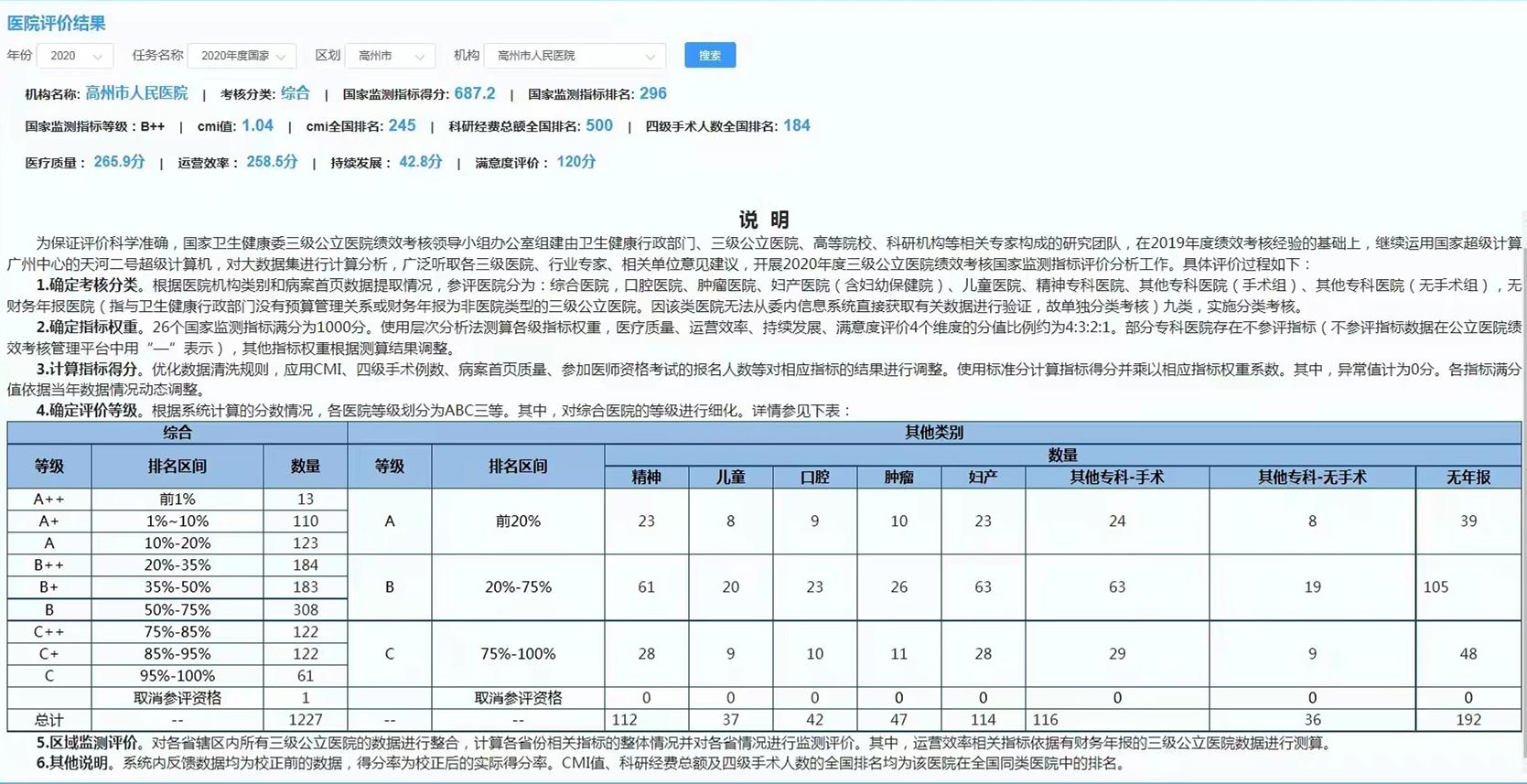Click the cmi全国排名 value 245
This screenshot has width=1527, height=784.
[402, 125]
